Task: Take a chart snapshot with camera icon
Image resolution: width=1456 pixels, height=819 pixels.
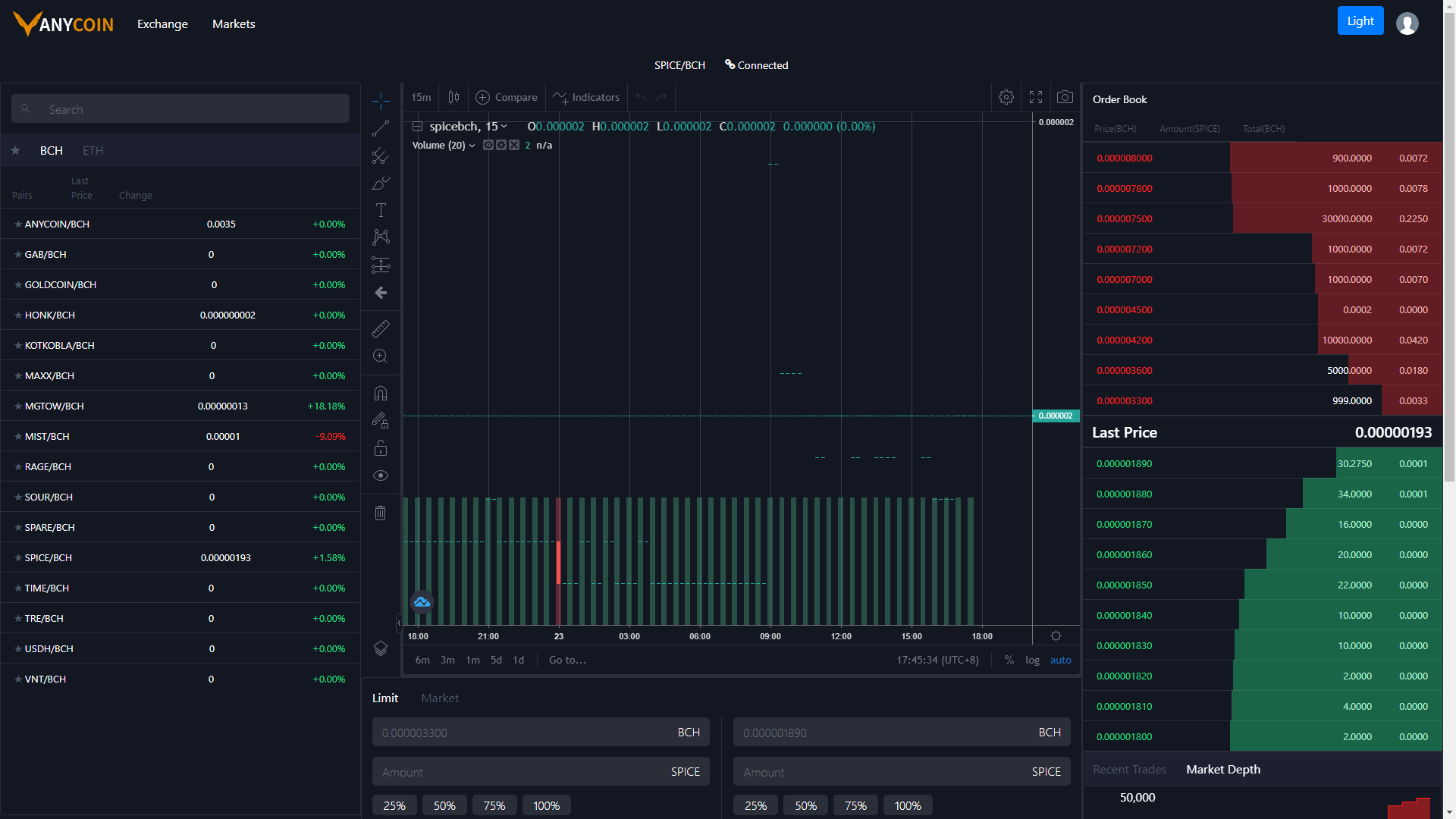Action: 1065,97
